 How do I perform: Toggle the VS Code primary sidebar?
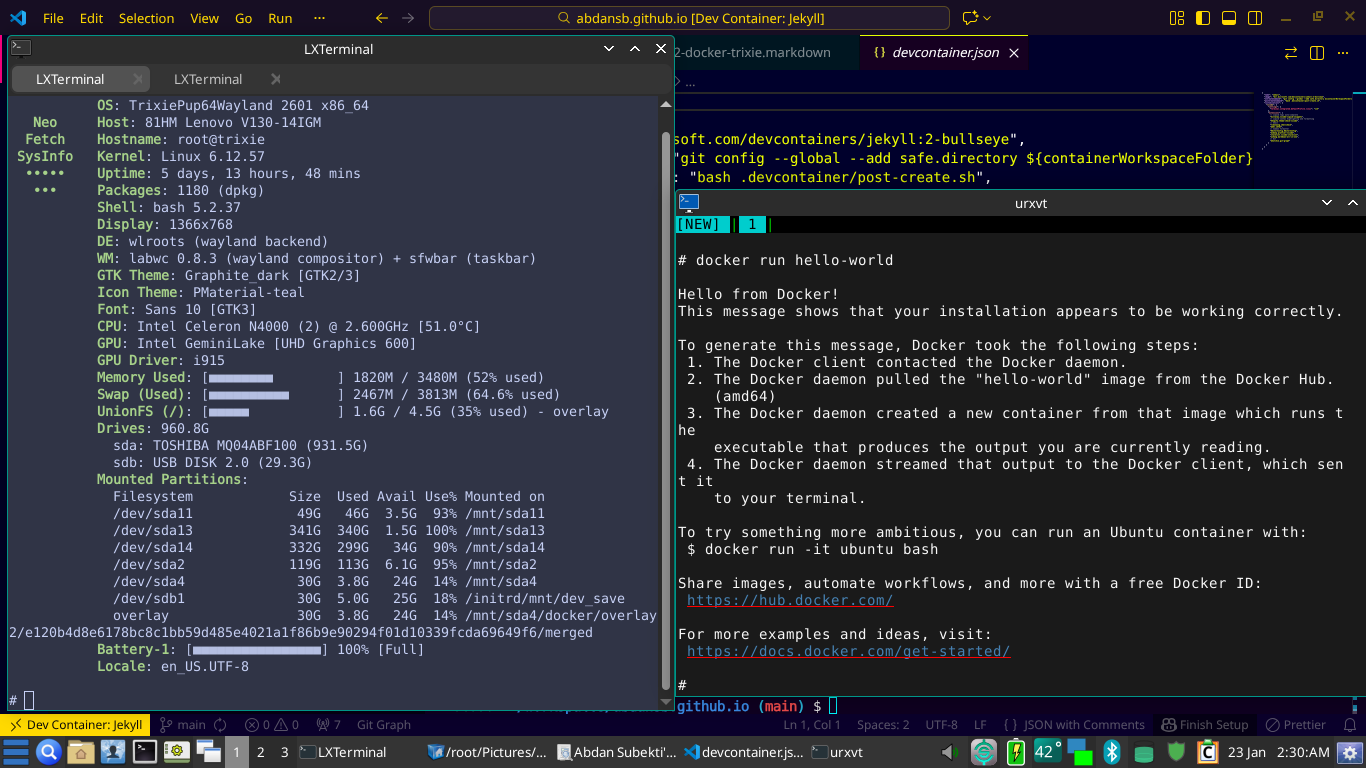[x=1203, y=17]
